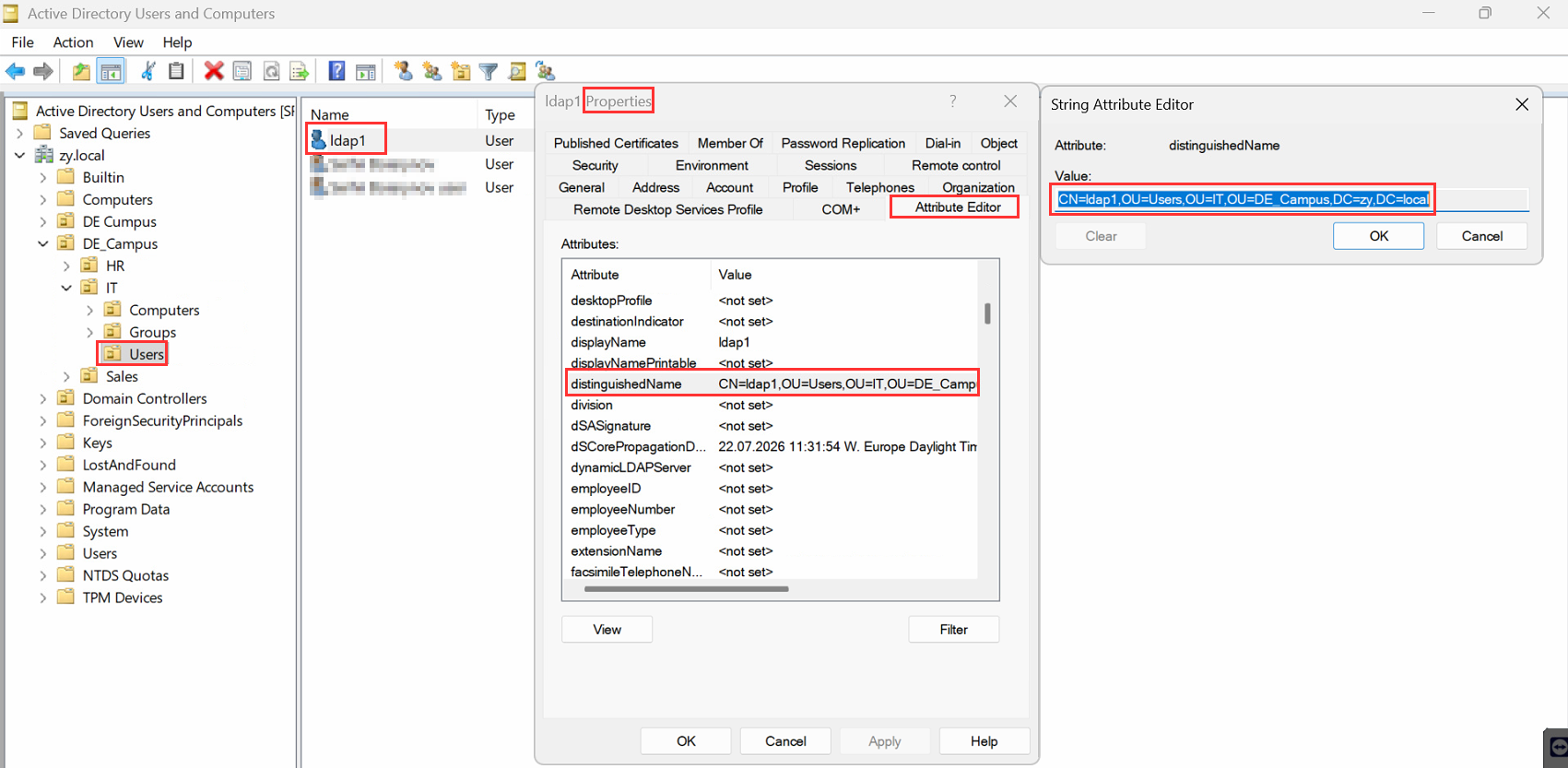
Task: Select Program Data in the console tree
Action: [126, 509]
